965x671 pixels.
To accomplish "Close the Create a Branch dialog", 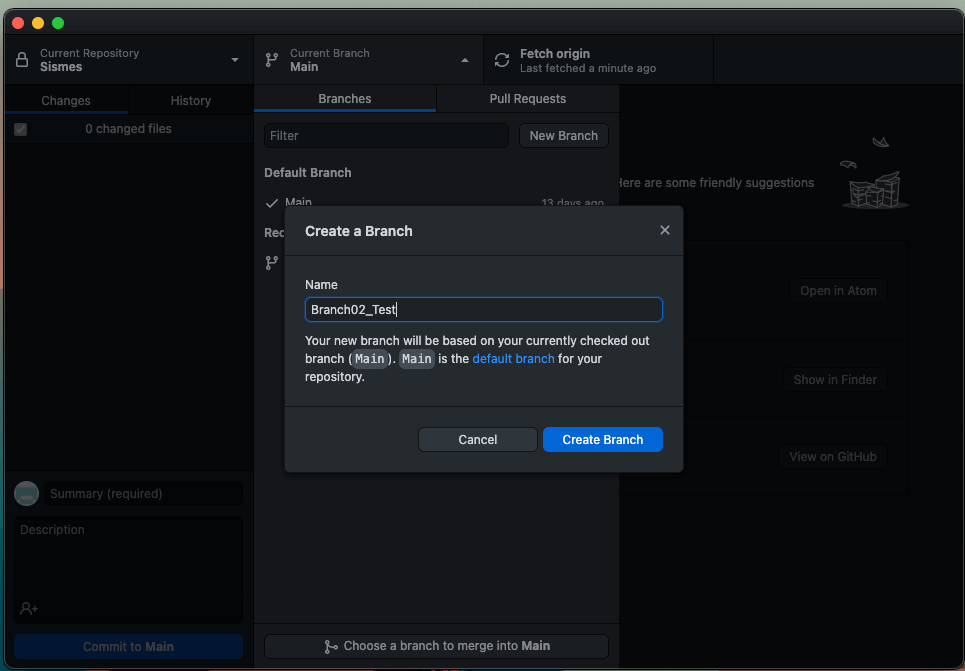I will [x=665, y=230].
